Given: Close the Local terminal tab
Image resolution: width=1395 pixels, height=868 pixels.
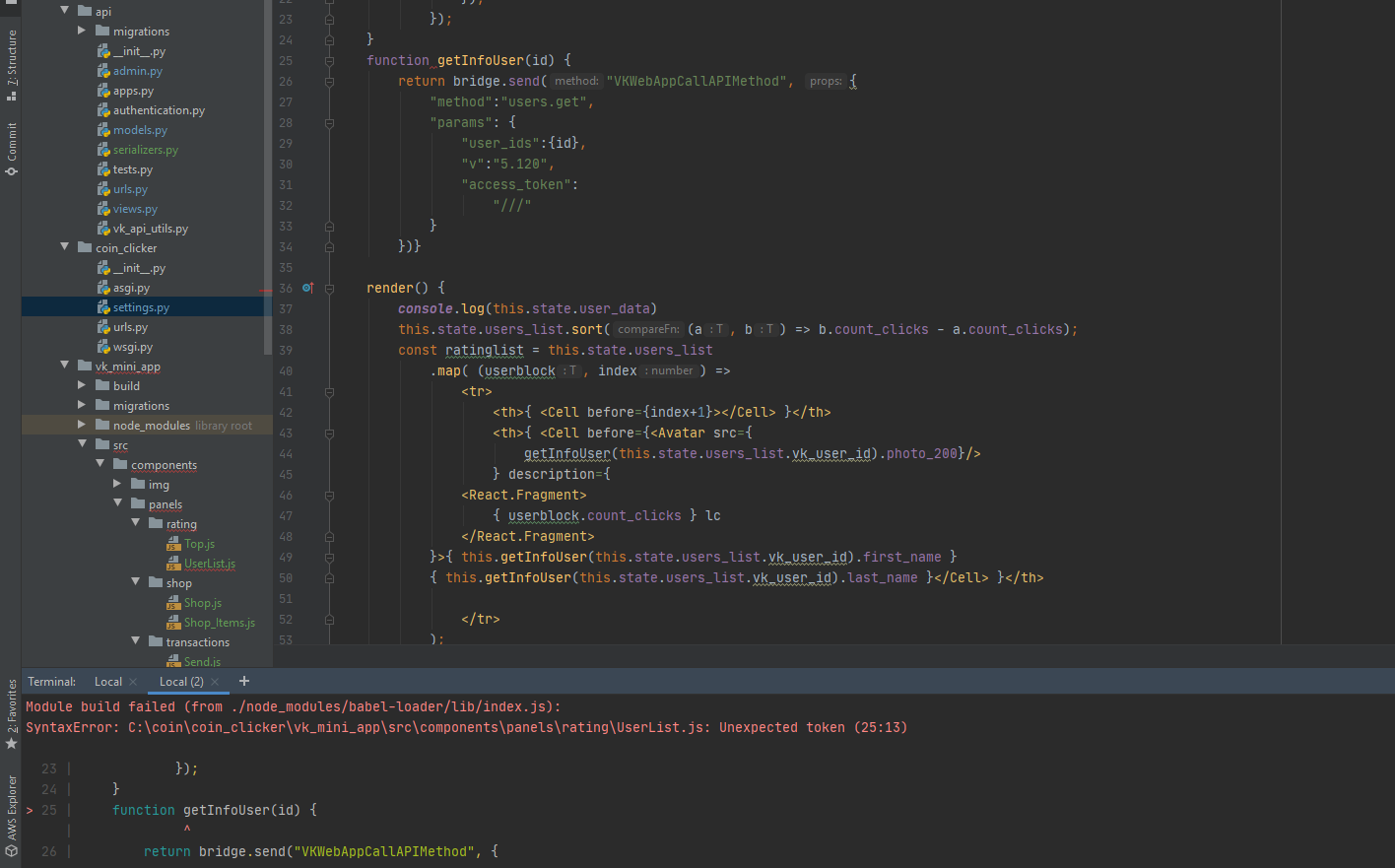Looking at the screenshot, I should coord(133,682).
